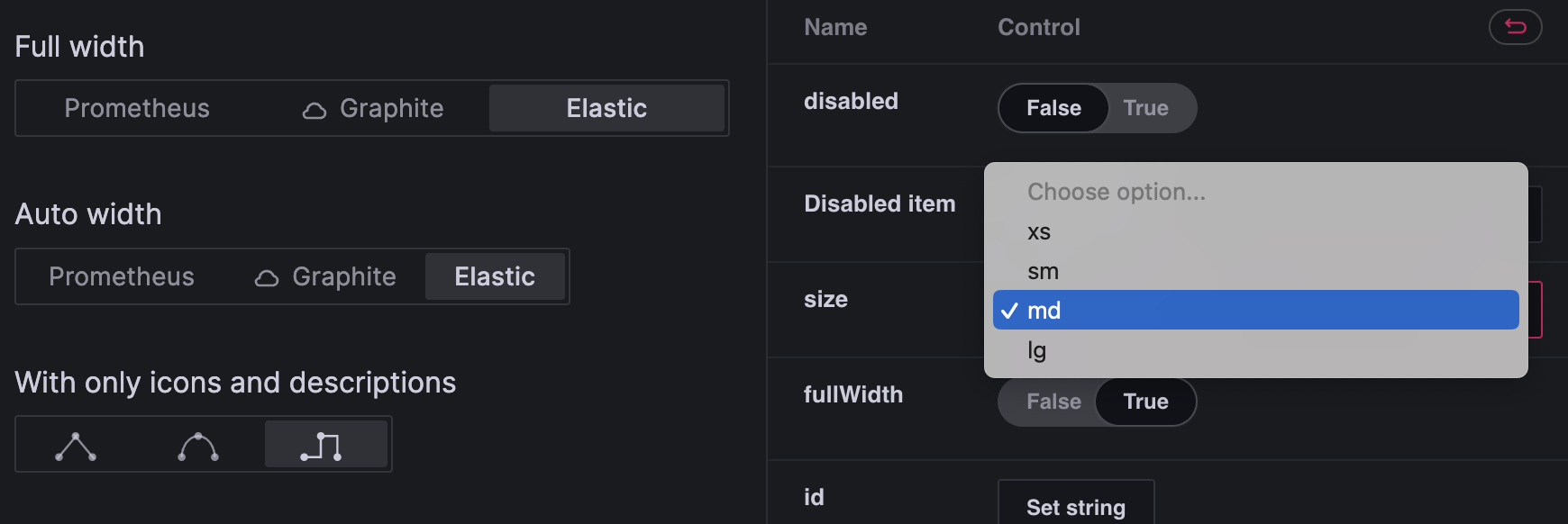Confirm fullWidth control stays True
Image resolution: width=1568 pixels, height=524 pixels.
(x=1145, y=402)
